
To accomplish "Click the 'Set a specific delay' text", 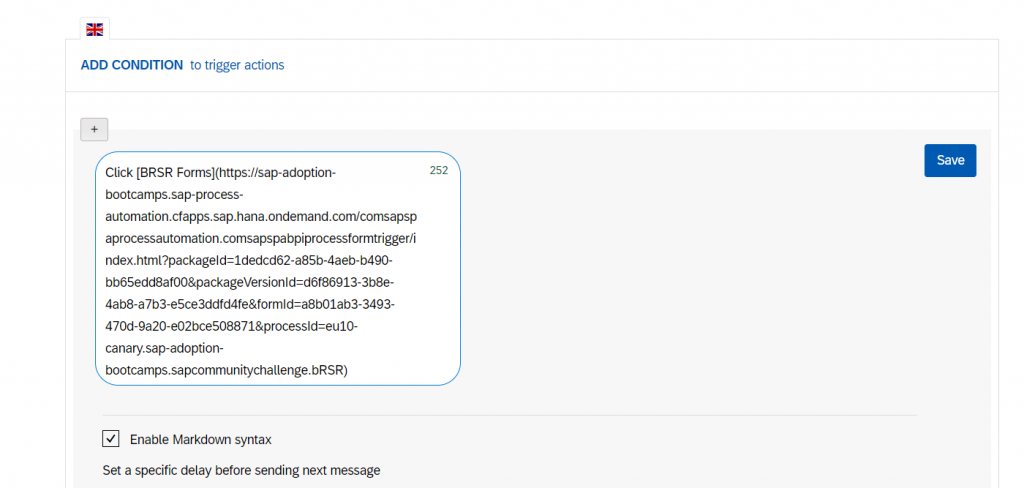I will click(241, 470).
